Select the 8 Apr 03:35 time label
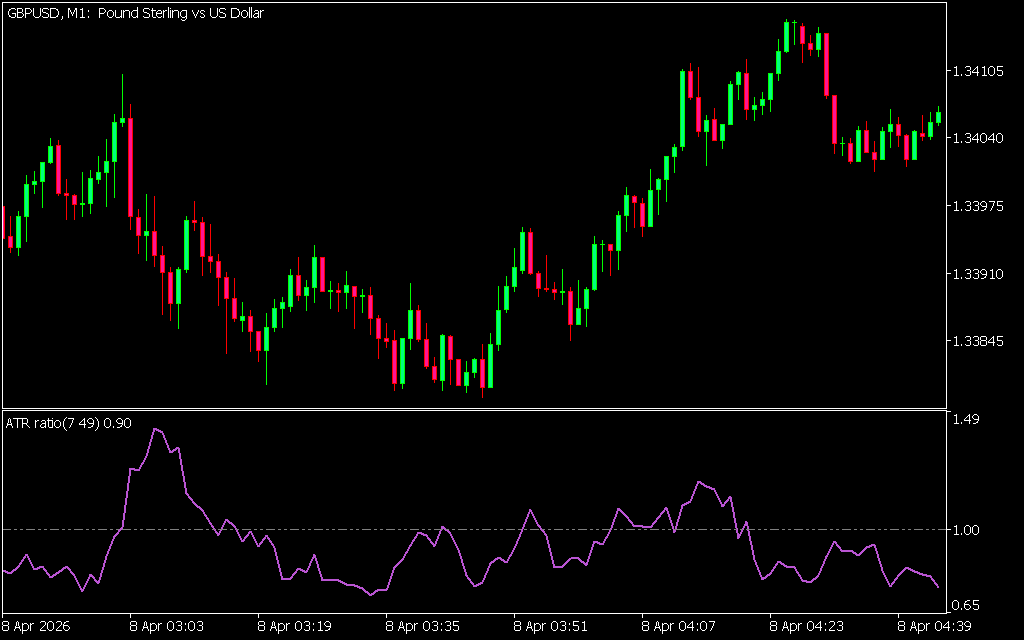 click(423, 627)
